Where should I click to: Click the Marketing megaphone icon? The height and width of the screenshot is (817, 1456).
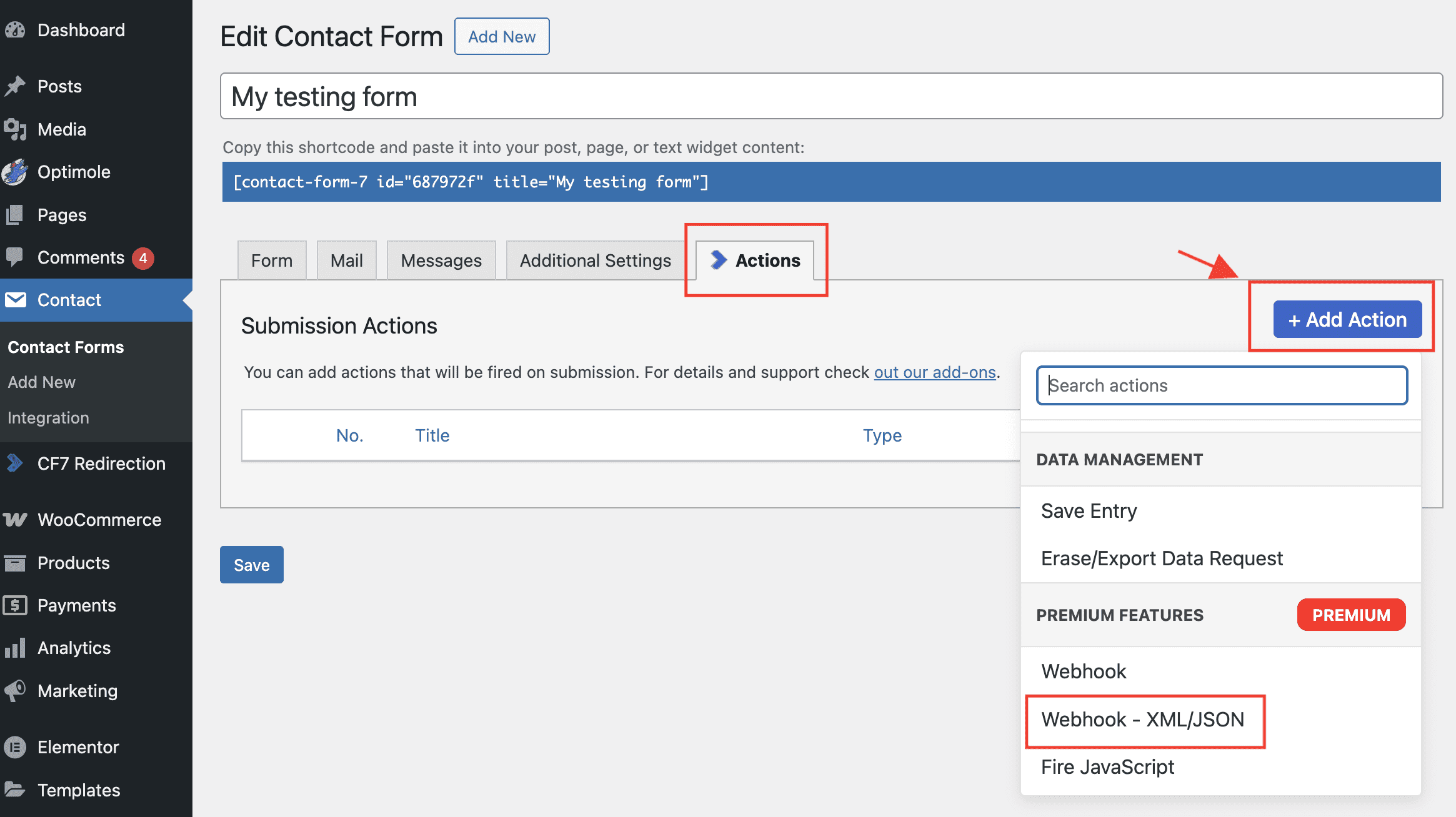pyautogui.click(x=15, y=690)
